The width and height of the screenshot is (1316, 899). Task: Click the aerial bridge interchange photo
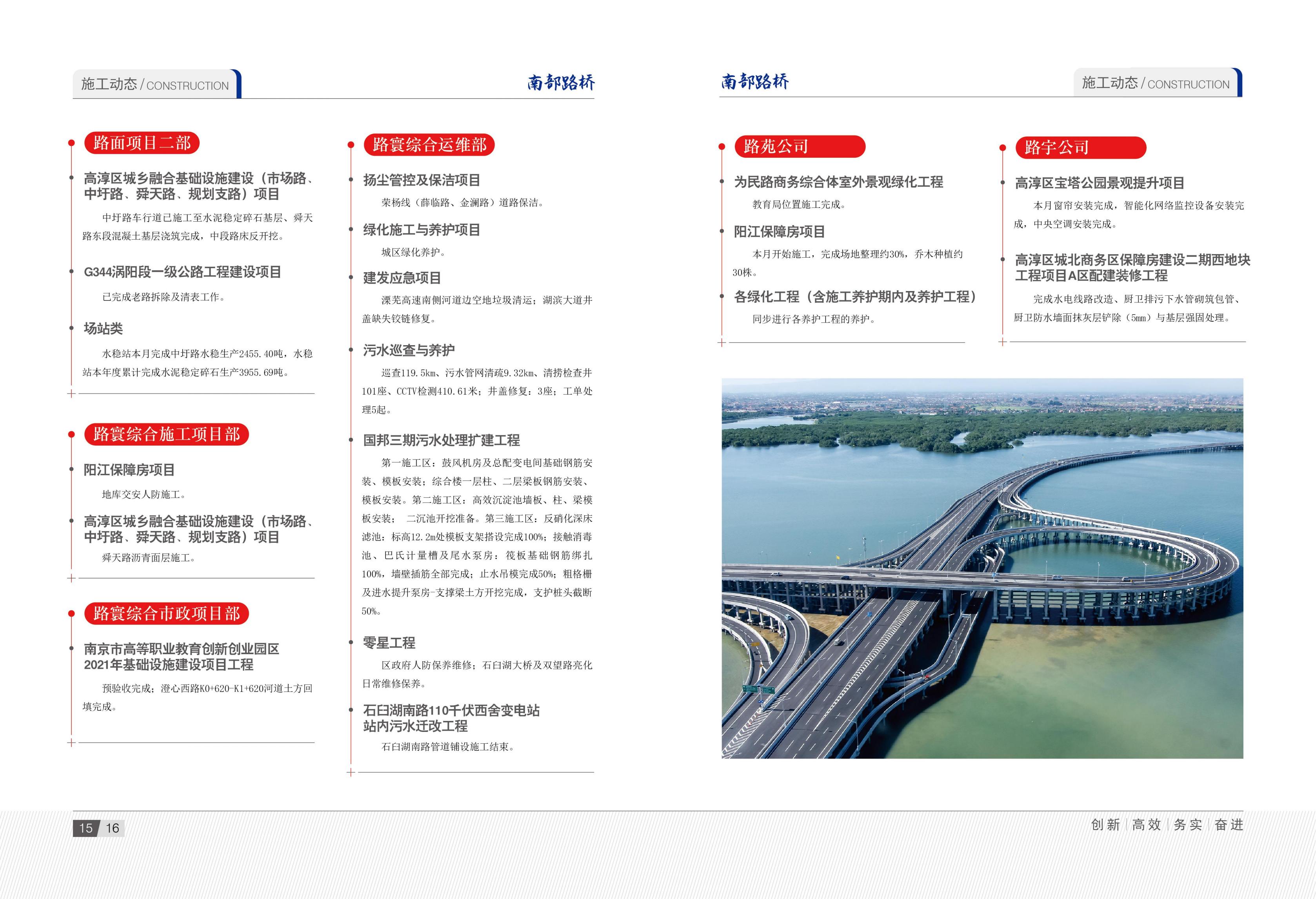982,568
